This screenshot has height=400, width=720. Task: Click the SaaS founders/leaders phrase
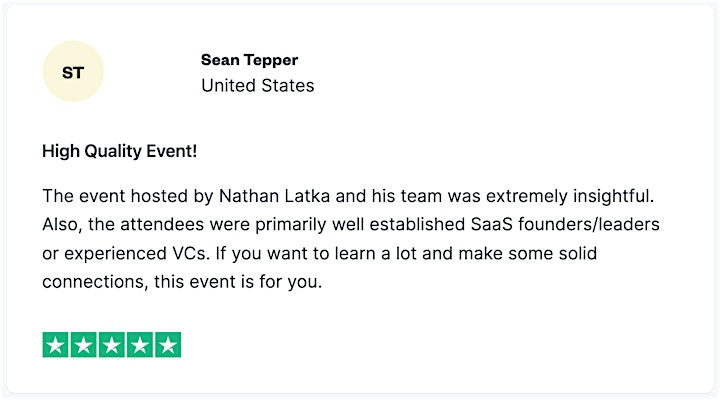coord(565,225)
